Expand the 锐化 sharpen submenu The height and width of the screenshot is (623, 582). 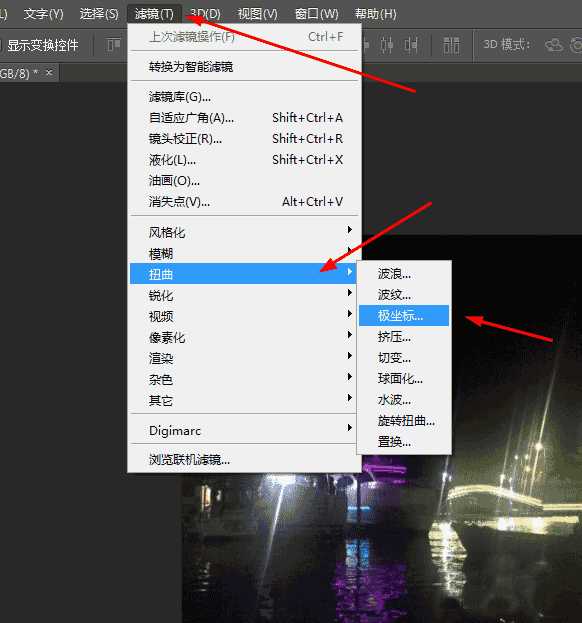244,295
